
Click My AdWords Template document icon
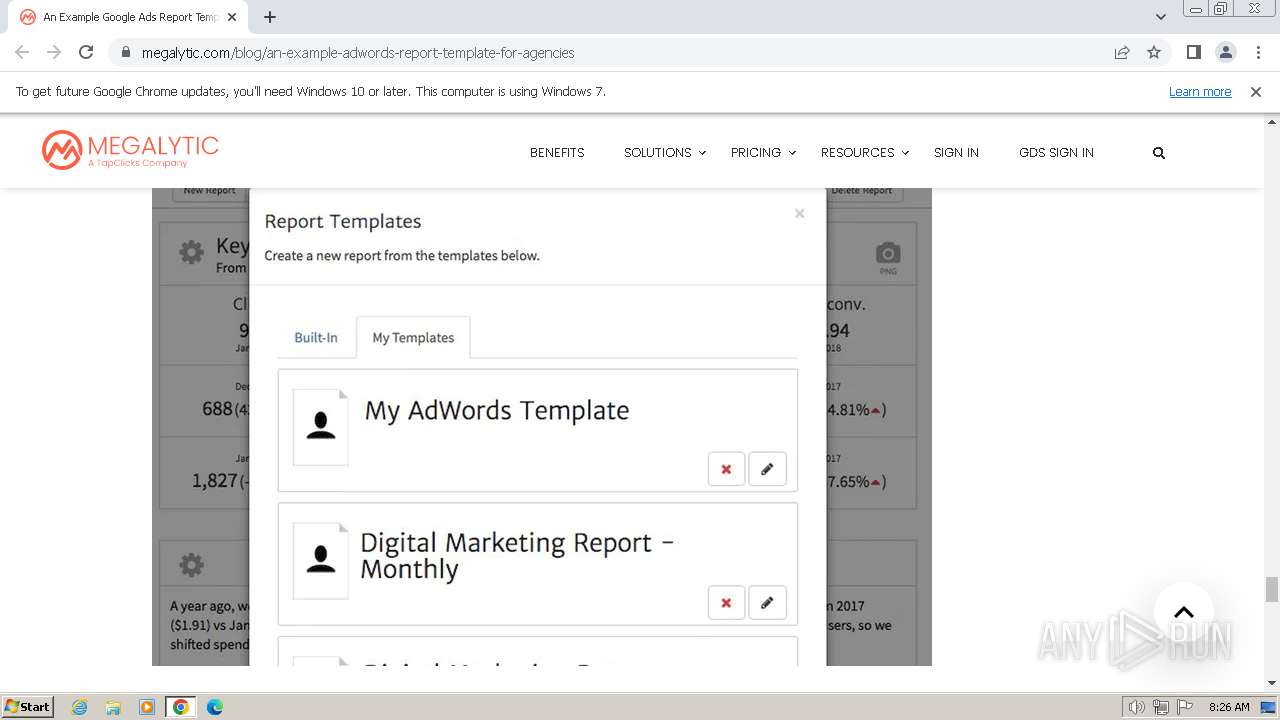click(321, 427)
